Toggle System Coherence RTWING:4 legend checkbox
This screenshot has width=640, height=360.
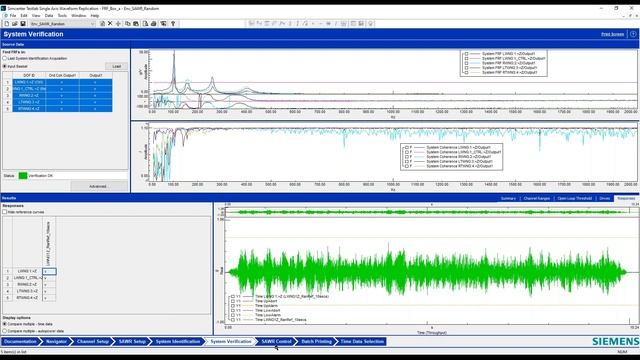pyautogui.click(x=407, y=166)
